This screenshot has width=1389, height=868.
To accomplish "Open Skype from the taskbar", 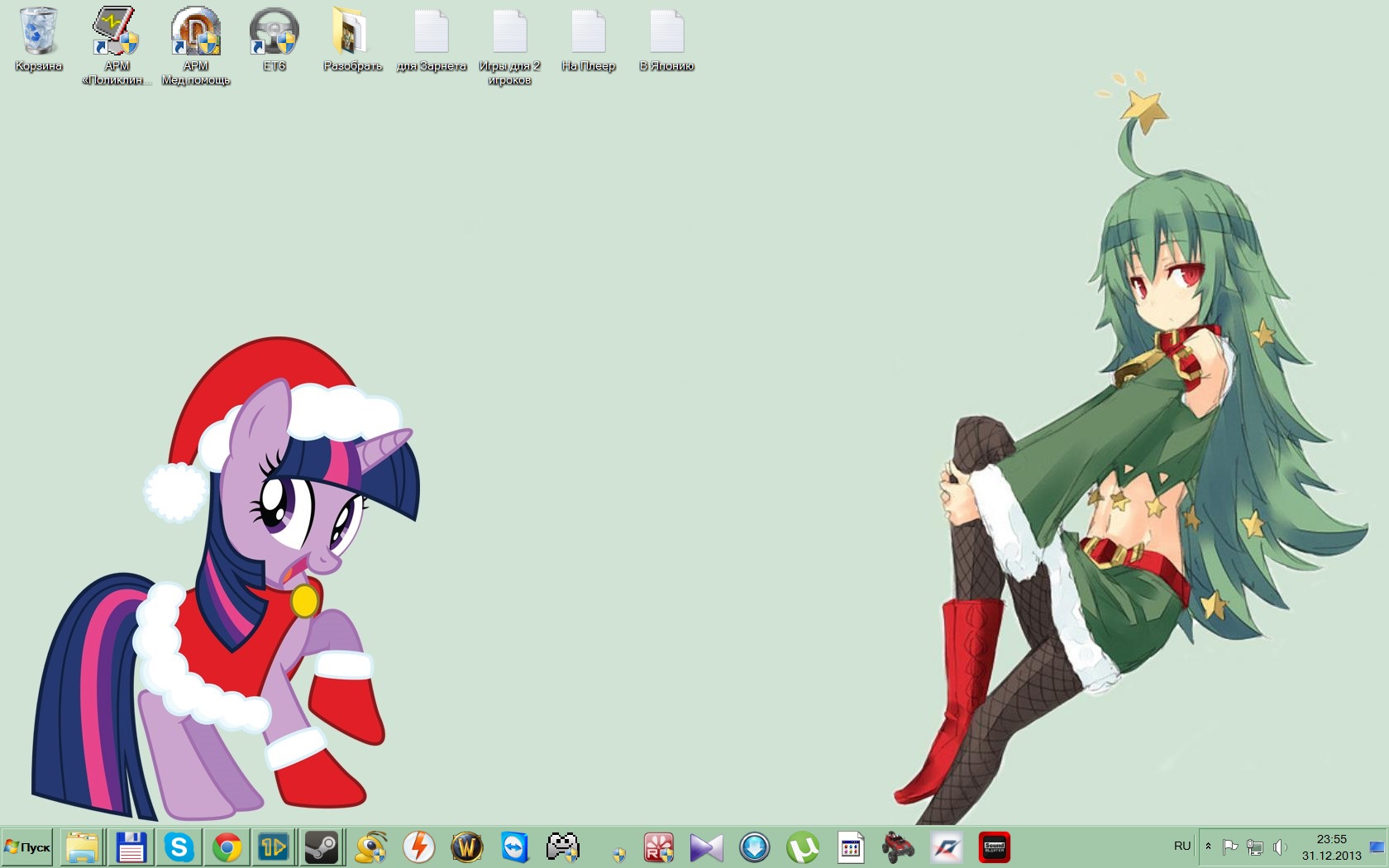I will [179, 847].
